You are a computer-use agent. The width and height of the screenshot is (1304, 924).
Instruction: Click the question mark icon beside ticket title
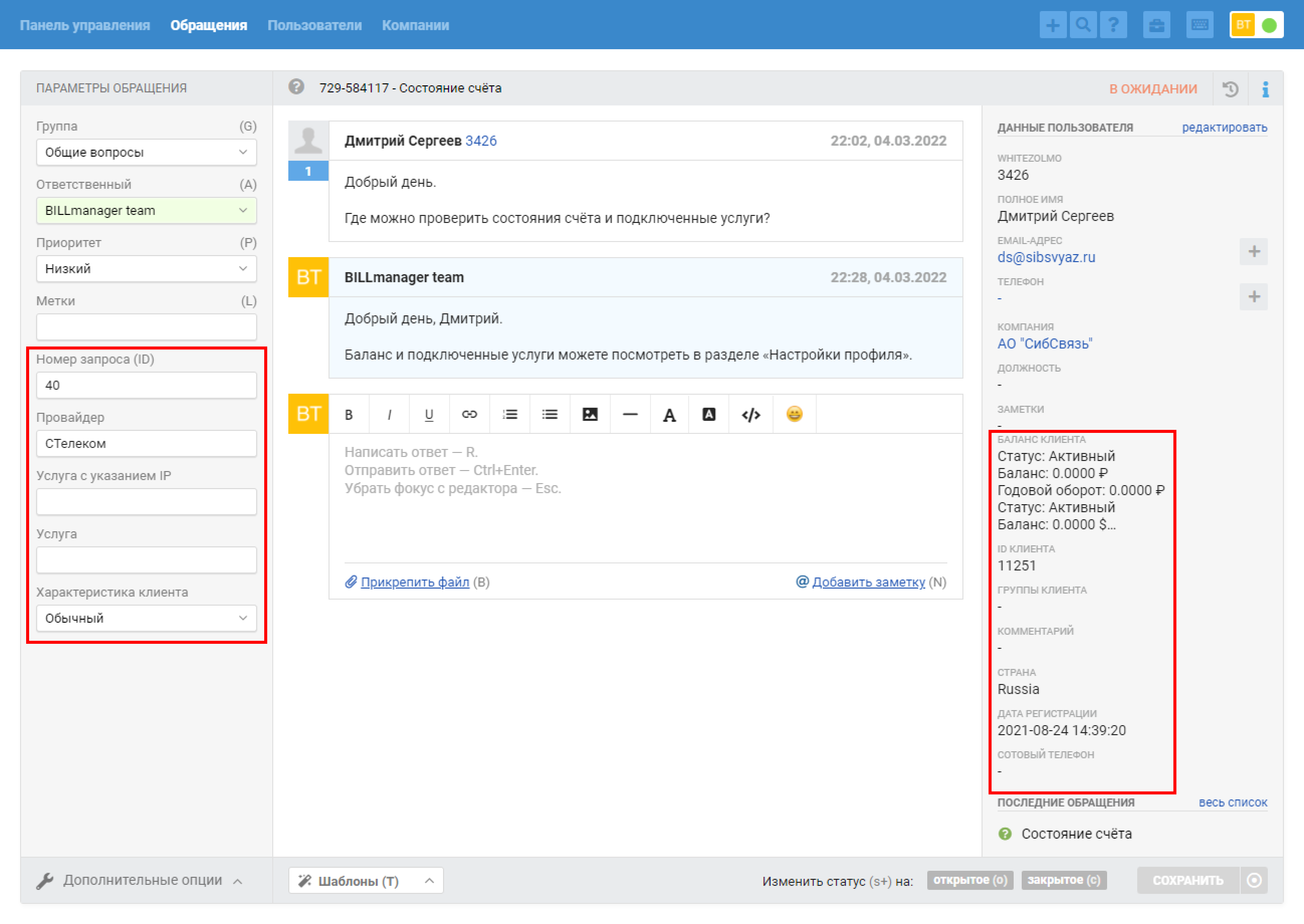296,87
